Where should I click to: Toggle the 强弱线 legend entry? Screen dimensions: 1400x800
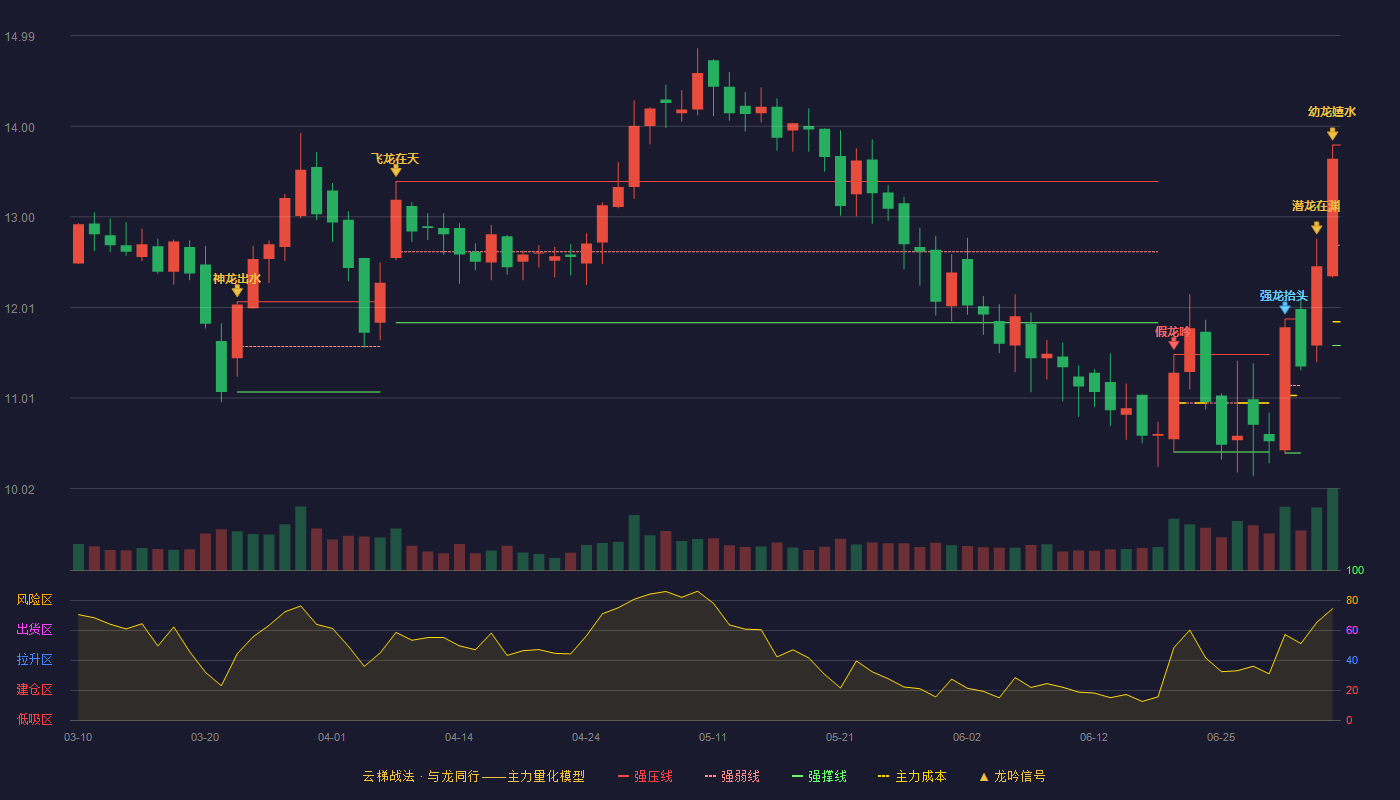(x=732, y=776)
